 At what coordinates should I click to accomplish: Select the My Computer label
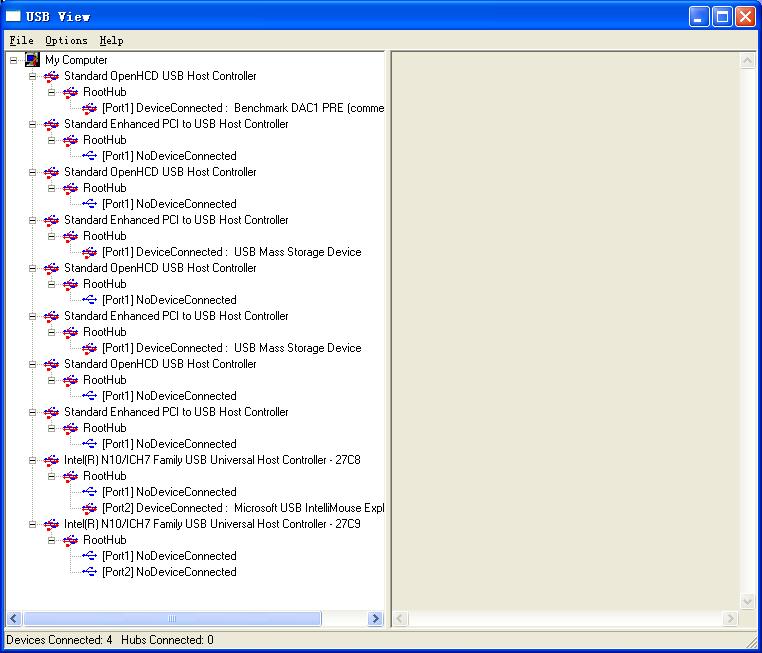coord(76,60)
